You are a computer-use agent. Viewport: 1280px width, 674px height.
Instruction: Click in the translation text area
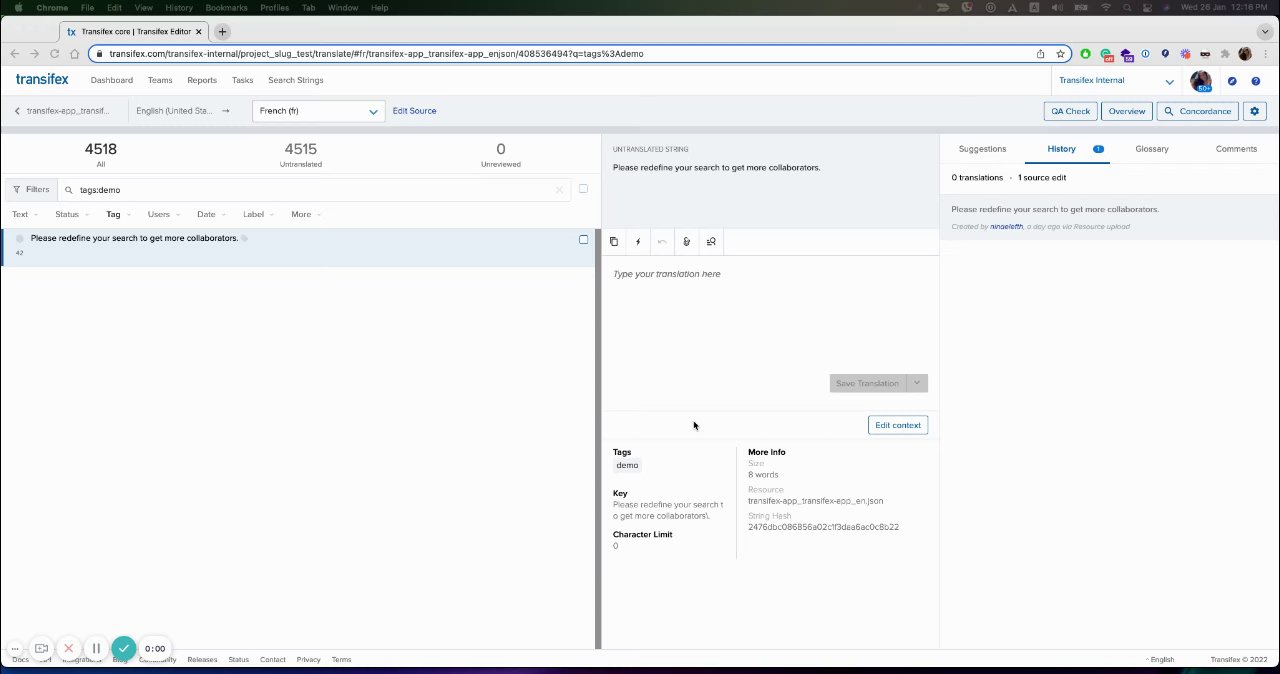tap(770, 315)
